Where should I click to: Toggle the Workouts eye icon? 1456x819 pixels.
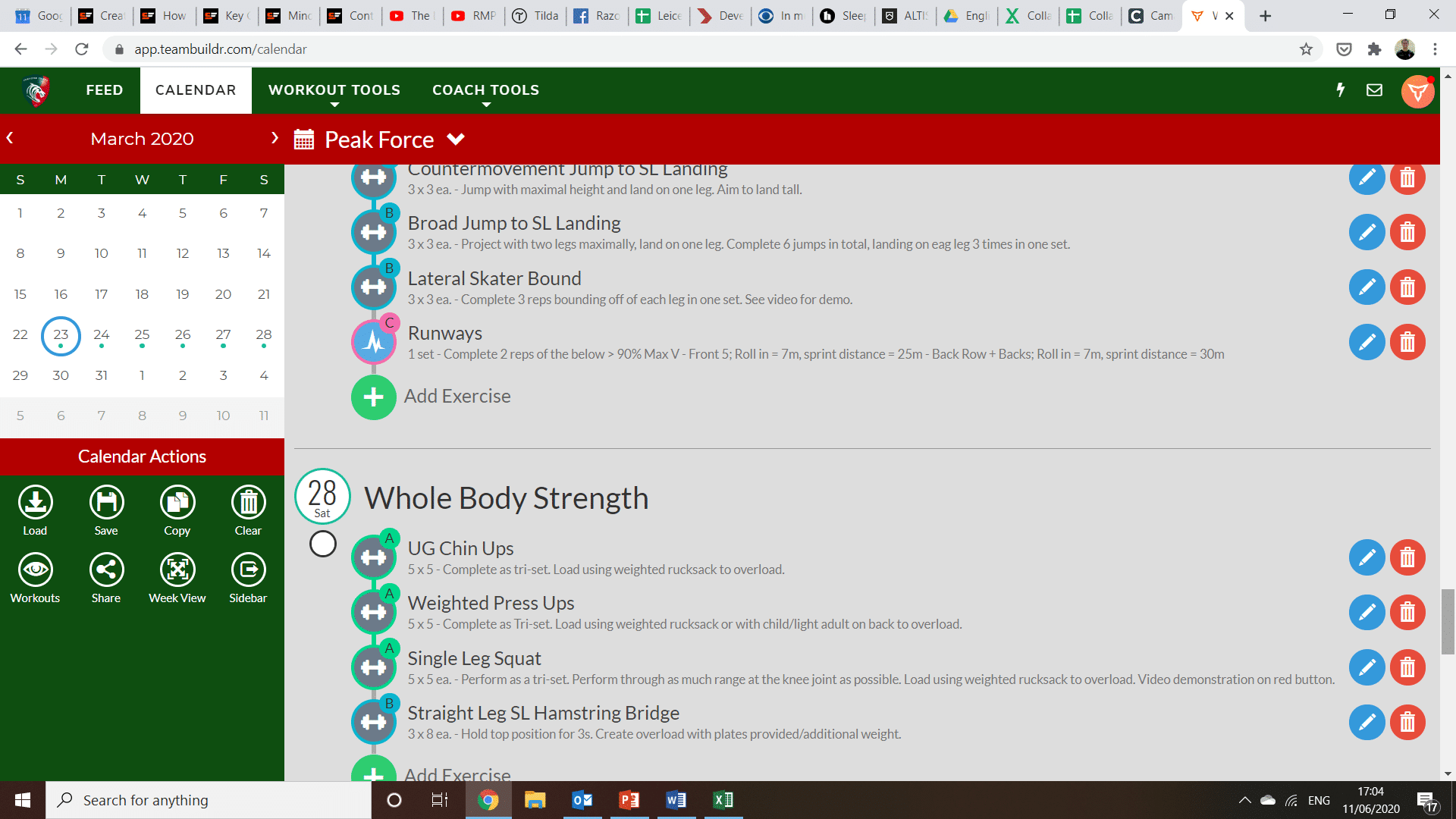pos(35,570)
